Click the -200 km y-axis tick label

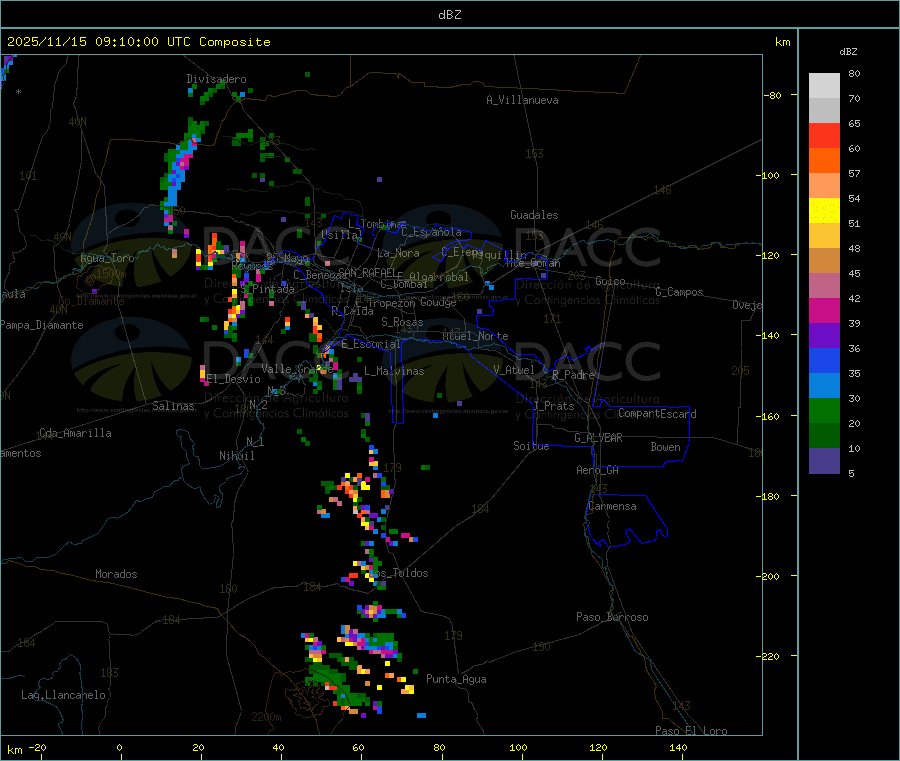tap(770, 576)
